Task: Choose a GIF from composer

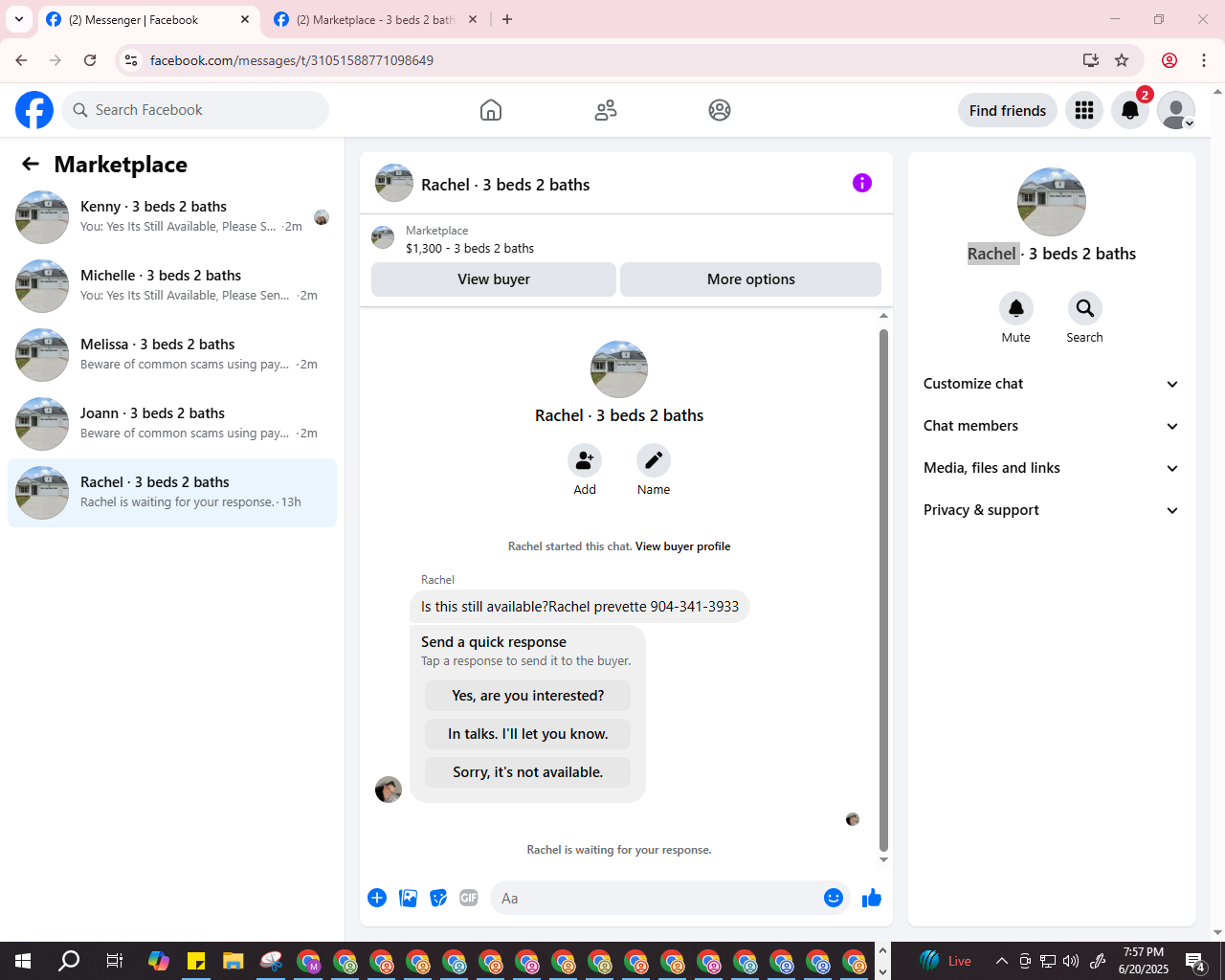Action: [469, 898]
